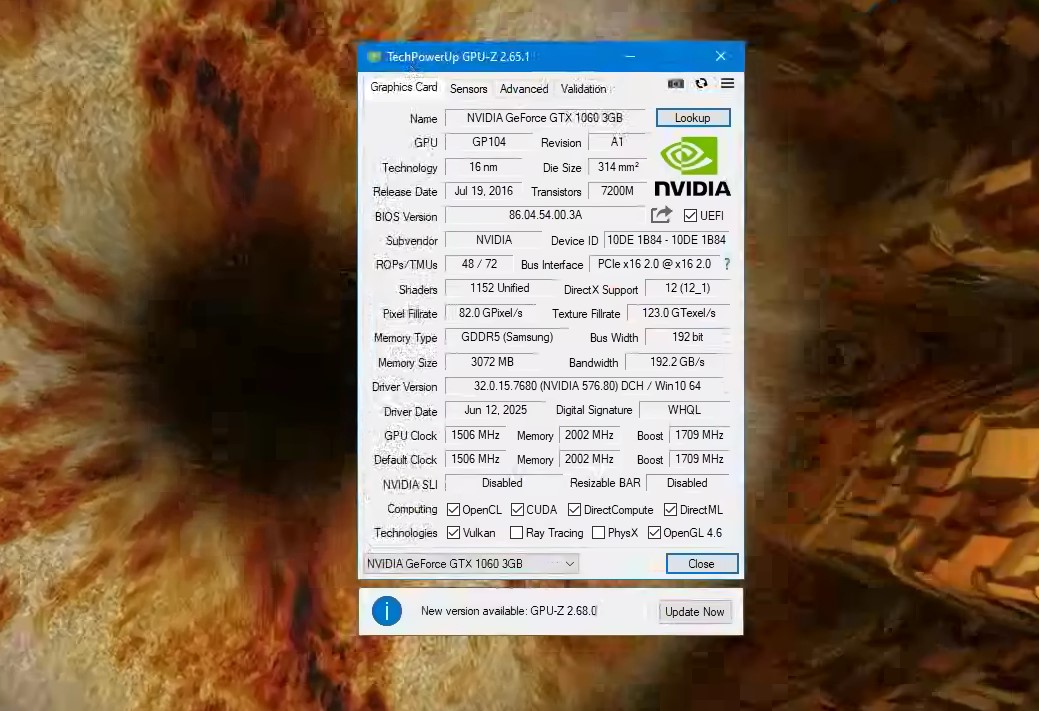Open the hamburger menu icon

727,84
